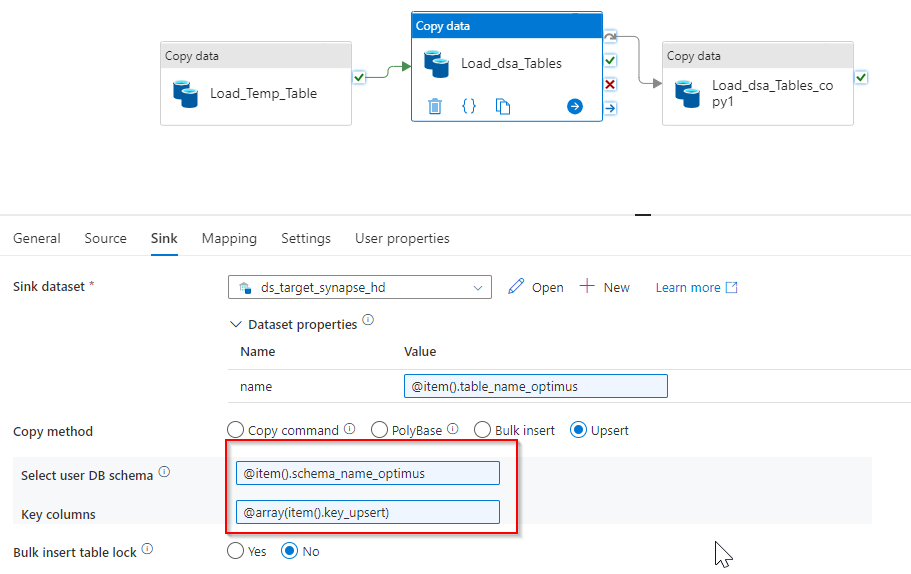Screen dimensions: 911x574
Task: Open the Mapping tab
Action: coord(229,238)
